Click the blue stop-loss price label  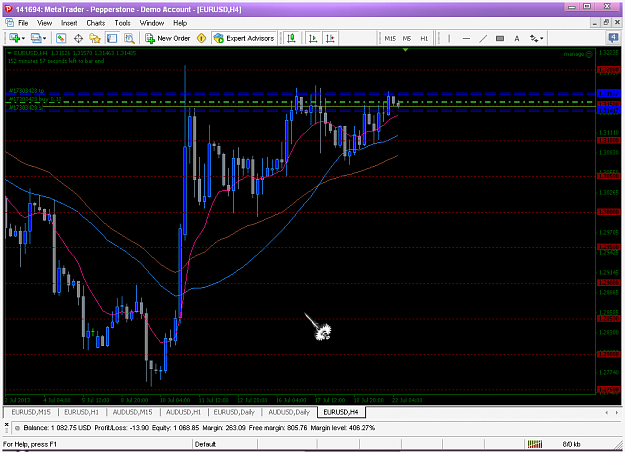pyautogui.click(x=608, y=110)
